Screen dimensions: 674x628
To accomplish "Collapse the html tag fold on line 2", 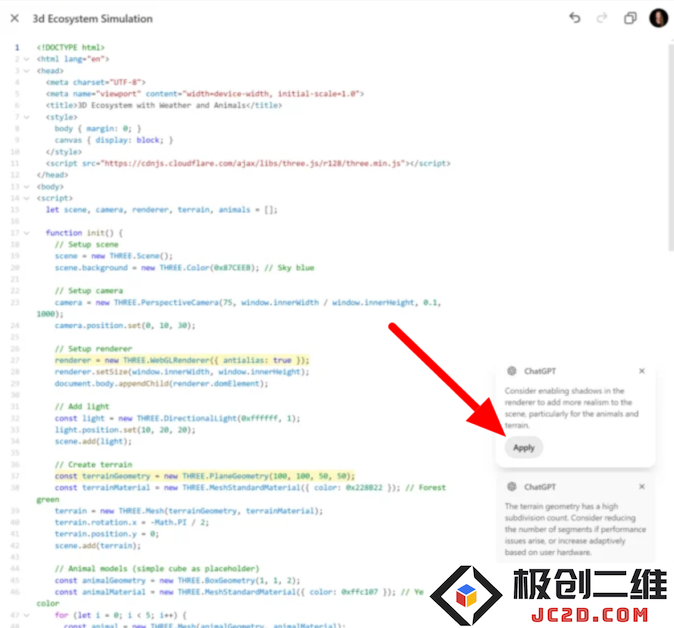I will [x=27, y=59].
